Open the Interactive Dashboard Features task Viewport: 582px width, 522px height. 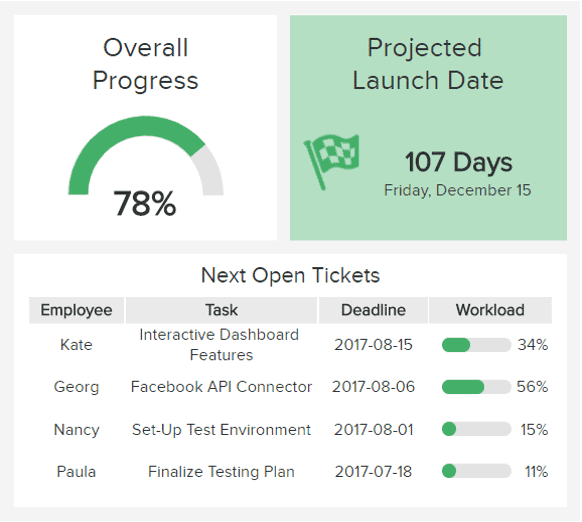click(220, 345)
